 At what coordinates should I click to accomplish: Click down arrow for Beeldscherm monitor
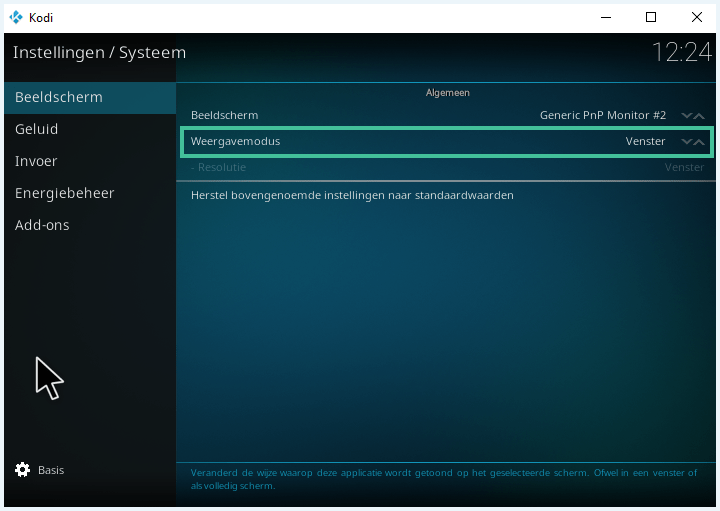pyautogui.click(x=686, y=116)
